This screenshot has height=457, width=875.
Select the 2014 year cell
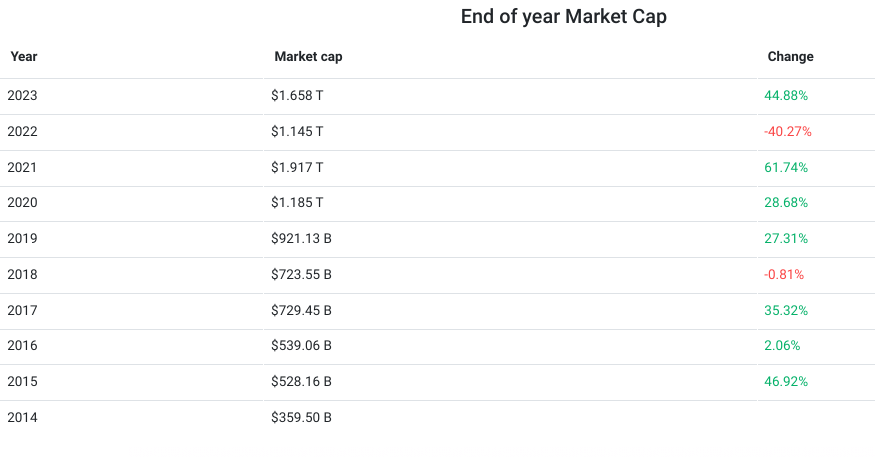point(22,417)
